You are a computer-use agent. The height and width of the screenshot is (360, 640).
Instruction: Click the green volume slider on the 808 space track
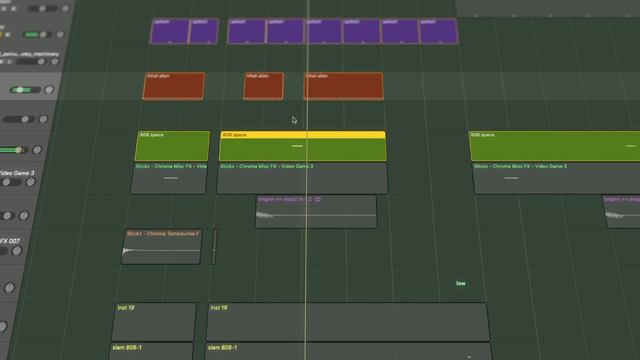point(13,150)
